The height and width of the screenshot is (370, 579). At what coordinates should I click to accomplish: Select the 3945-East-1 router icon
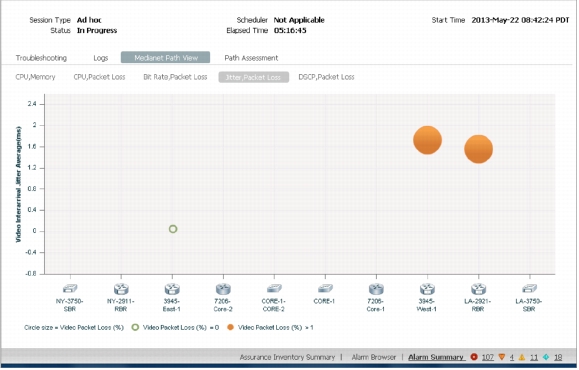(x=172, y=288)
